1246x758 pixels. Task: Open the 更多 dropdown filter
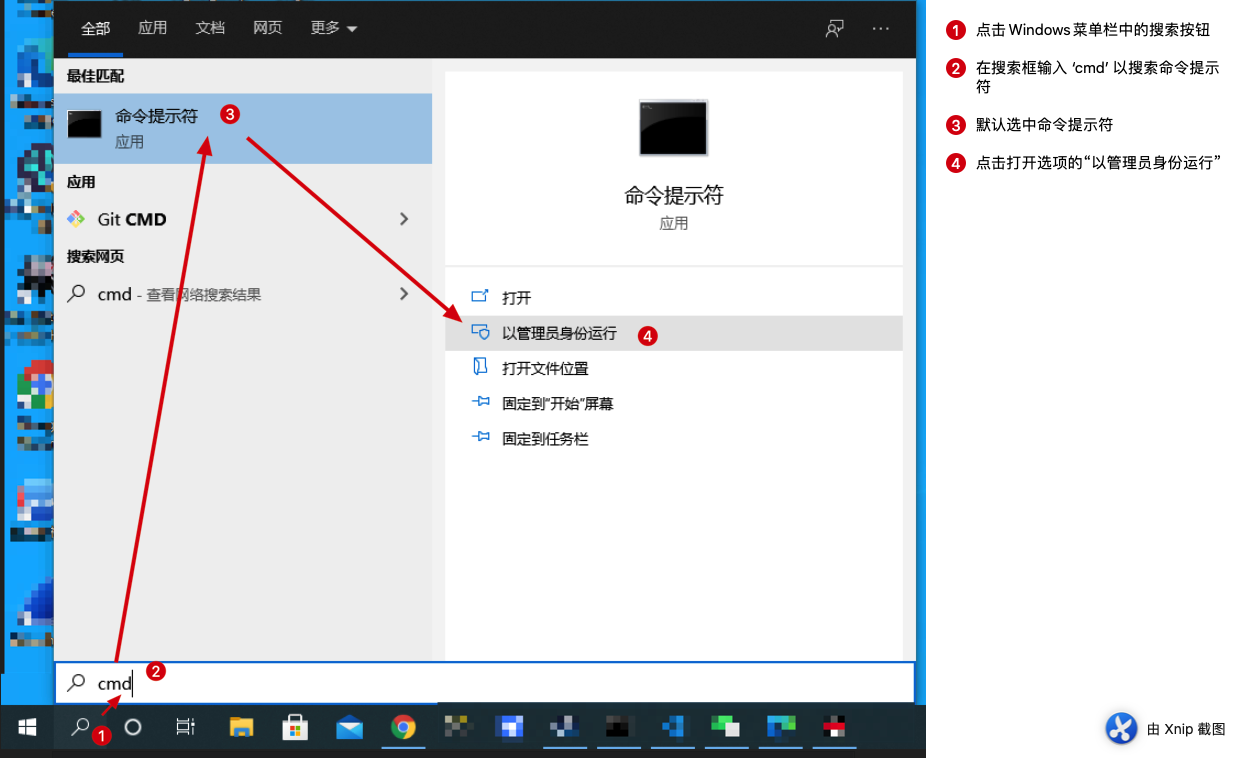333,28
